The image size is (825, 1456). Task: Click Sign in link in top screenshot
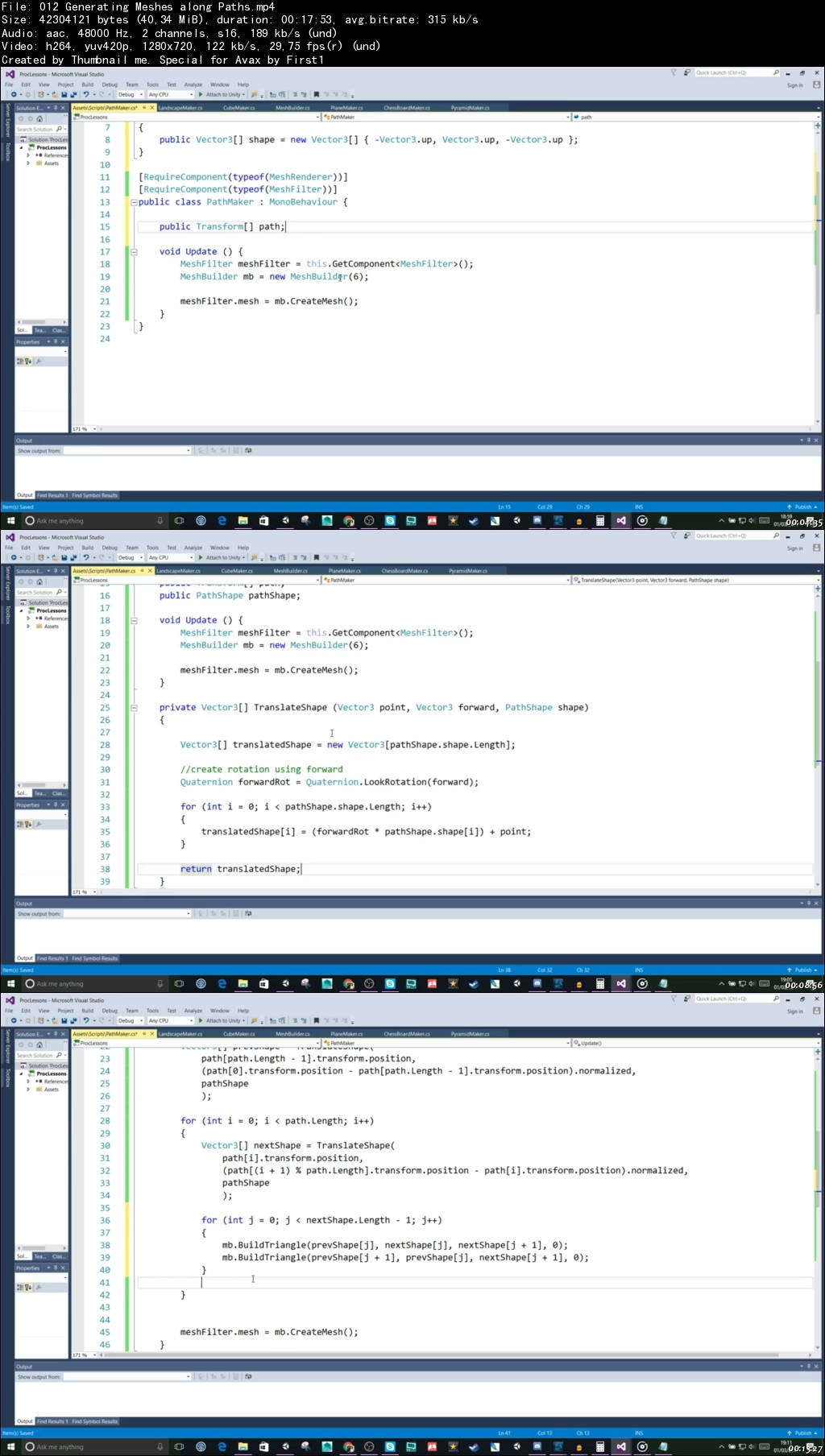click(x=795, y=85)
